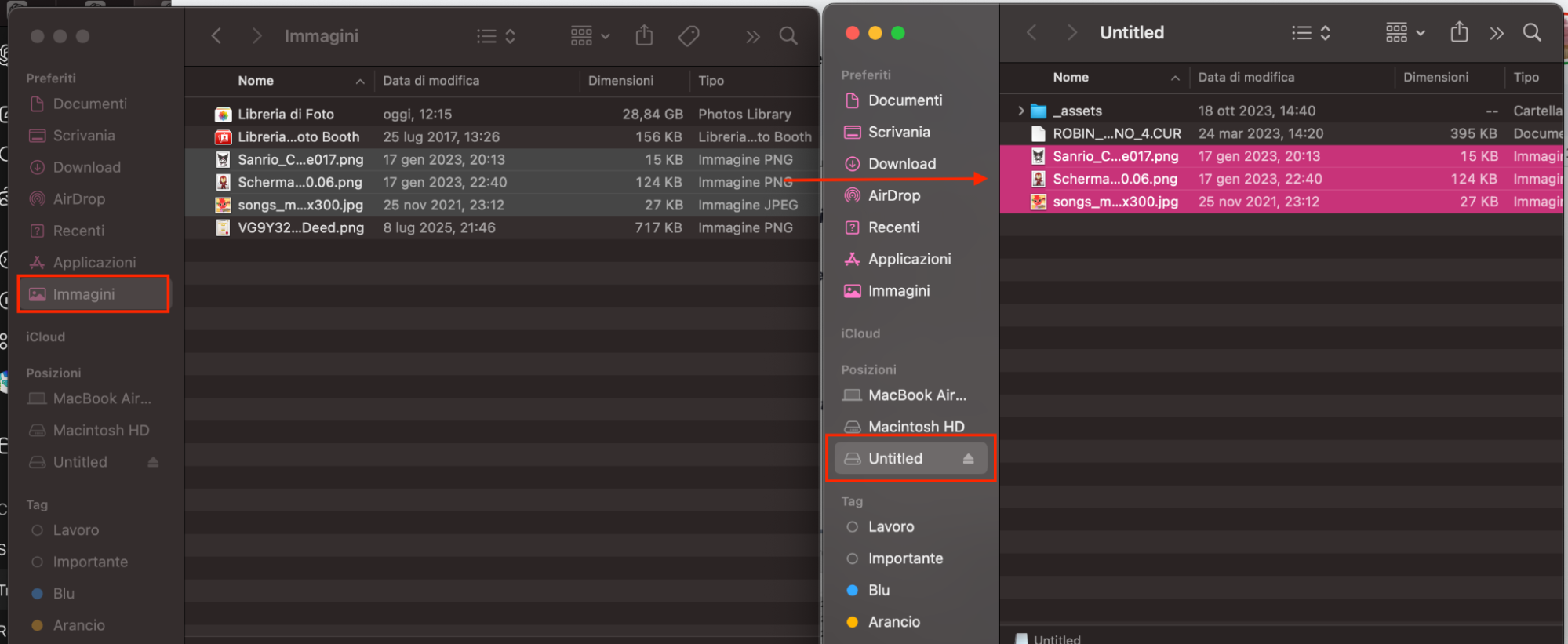
Task: Click the forward arrow in the Immagini window
Action: pos(256,36)
